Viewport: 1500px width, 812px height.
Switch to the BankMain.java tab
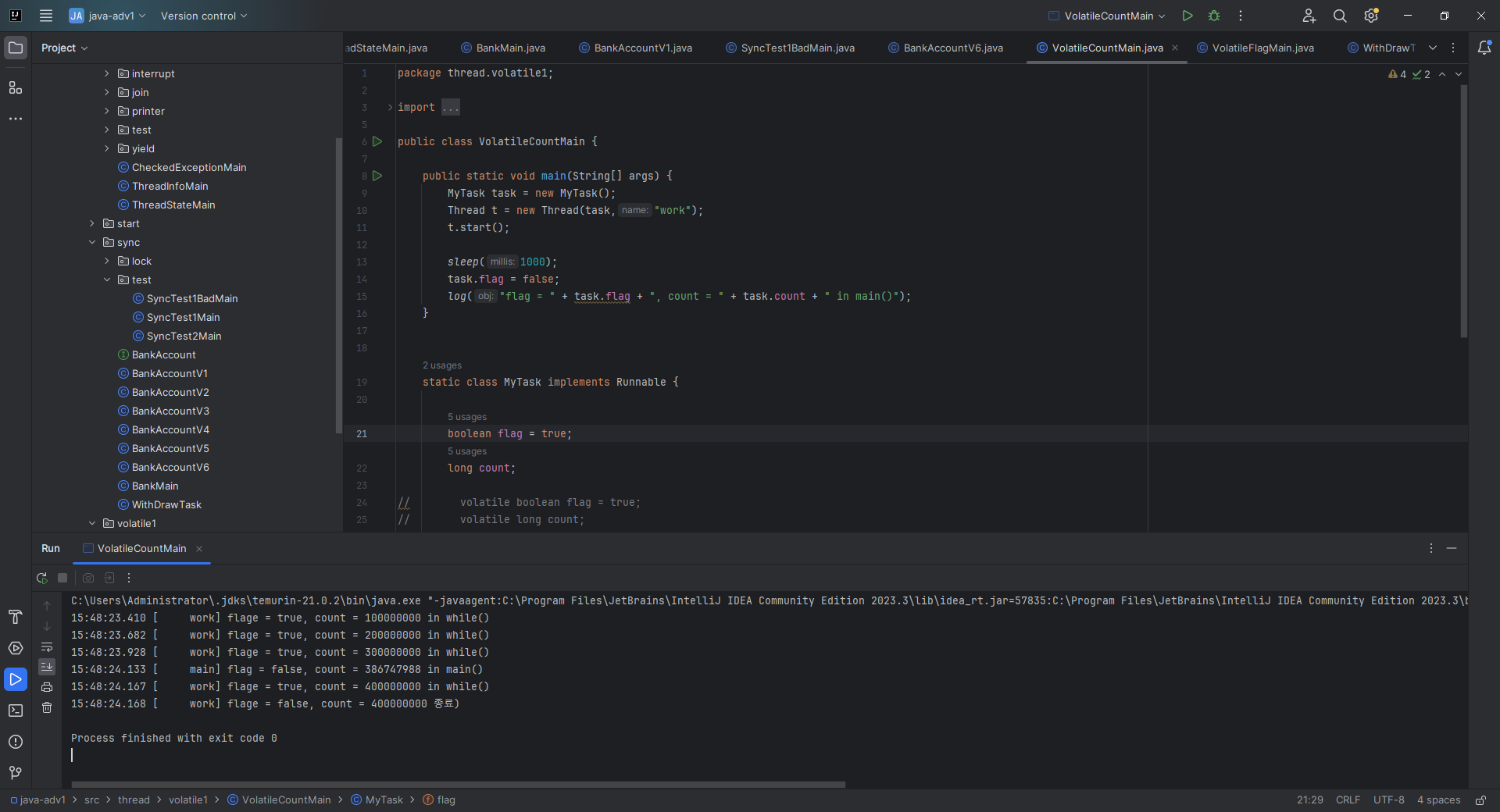click(503, 48)
